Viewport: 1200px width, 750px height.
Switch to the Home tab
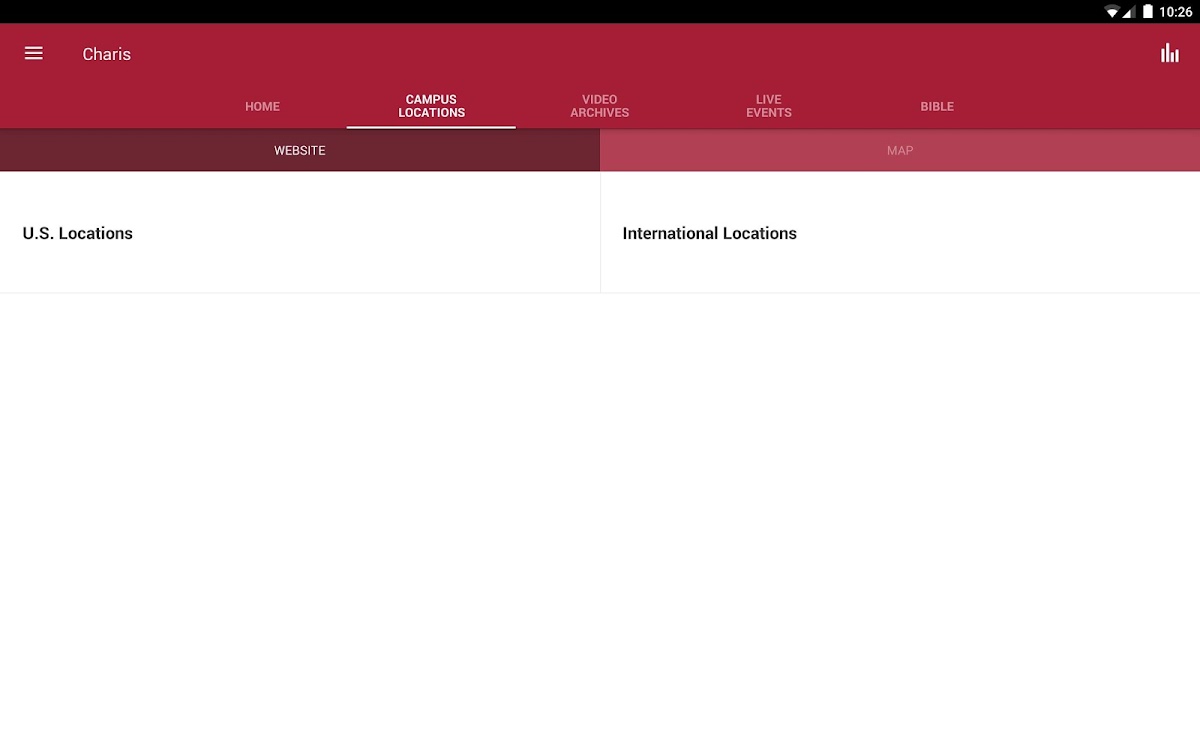click(262, 106)
